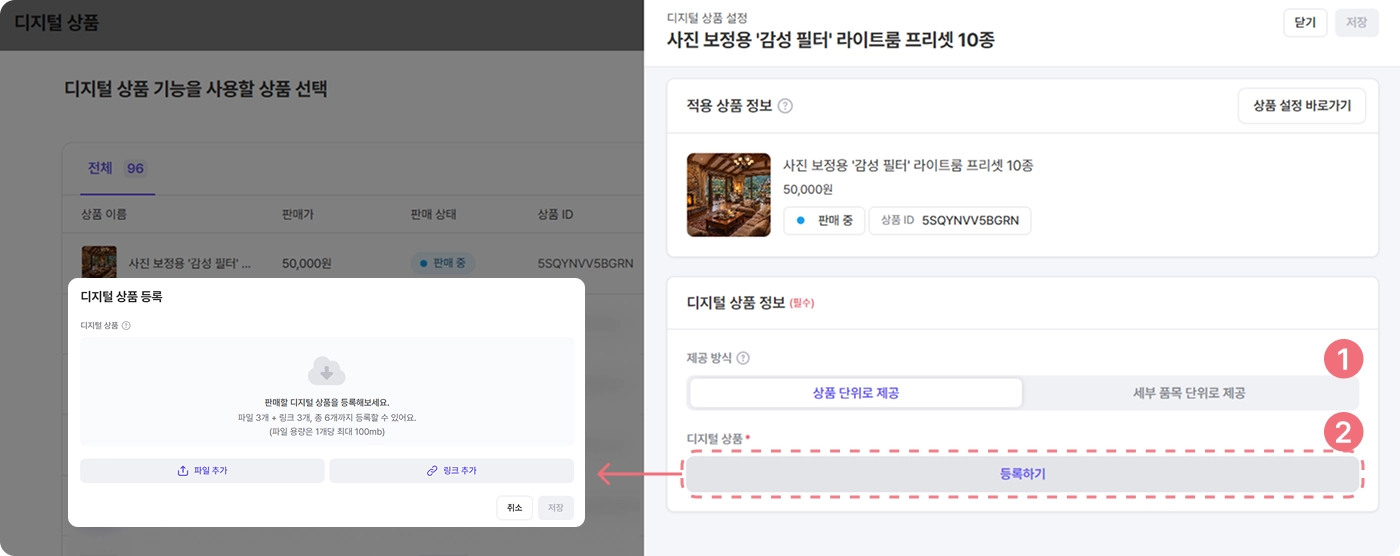
Task: Click 판매 상태 column header
Action: point(434,214)
